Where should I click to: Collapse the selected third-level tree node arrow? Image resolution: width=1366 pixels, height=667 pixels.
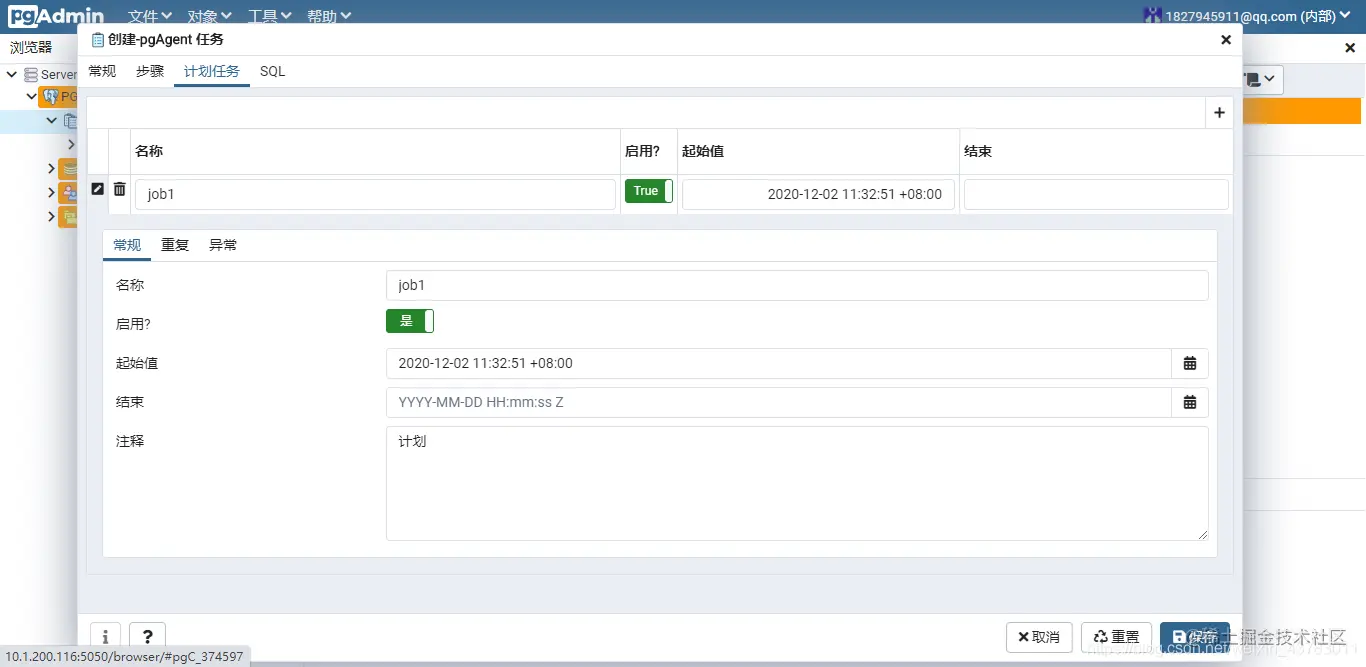tap(52, 120)
